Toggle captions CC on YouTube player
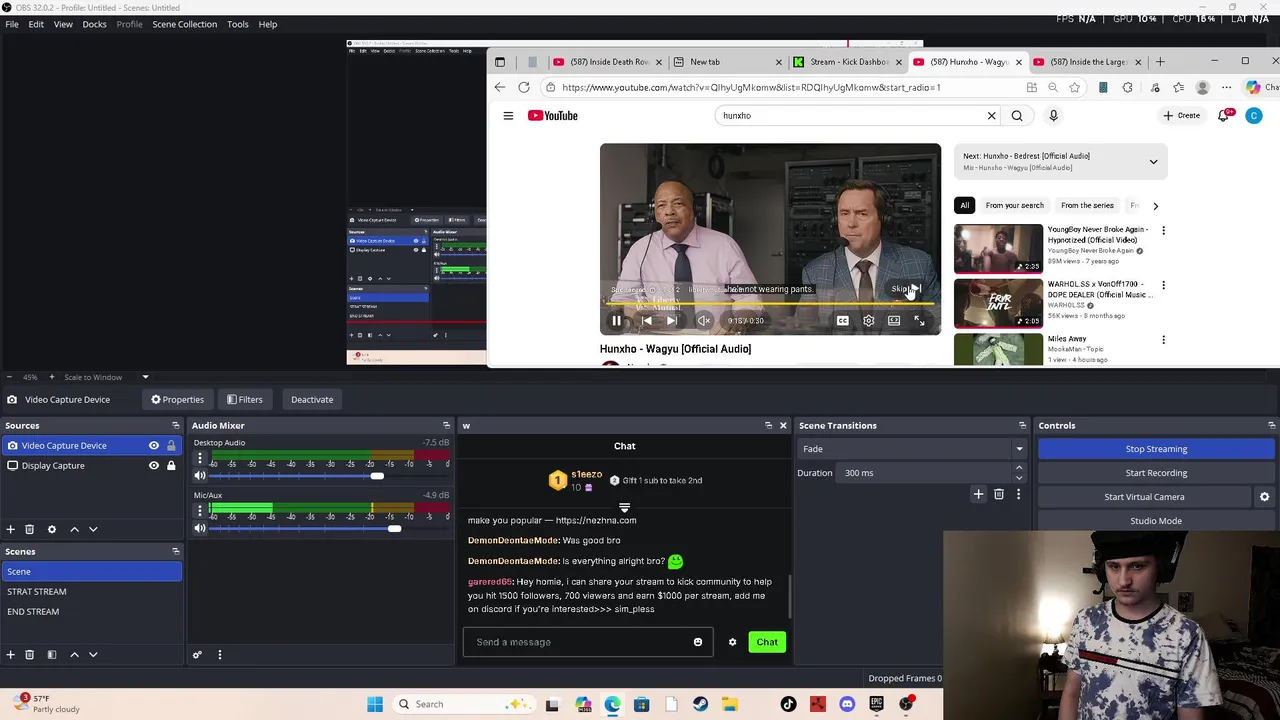 click(x=842, y=321)
